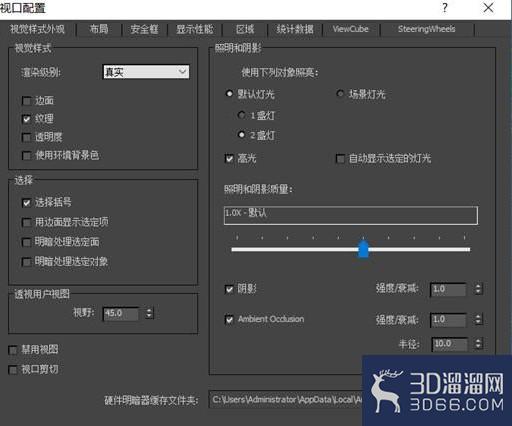512x426 pixels.
Task: Select the 场景灯光 radio button
Action: [x=340, y=94]
